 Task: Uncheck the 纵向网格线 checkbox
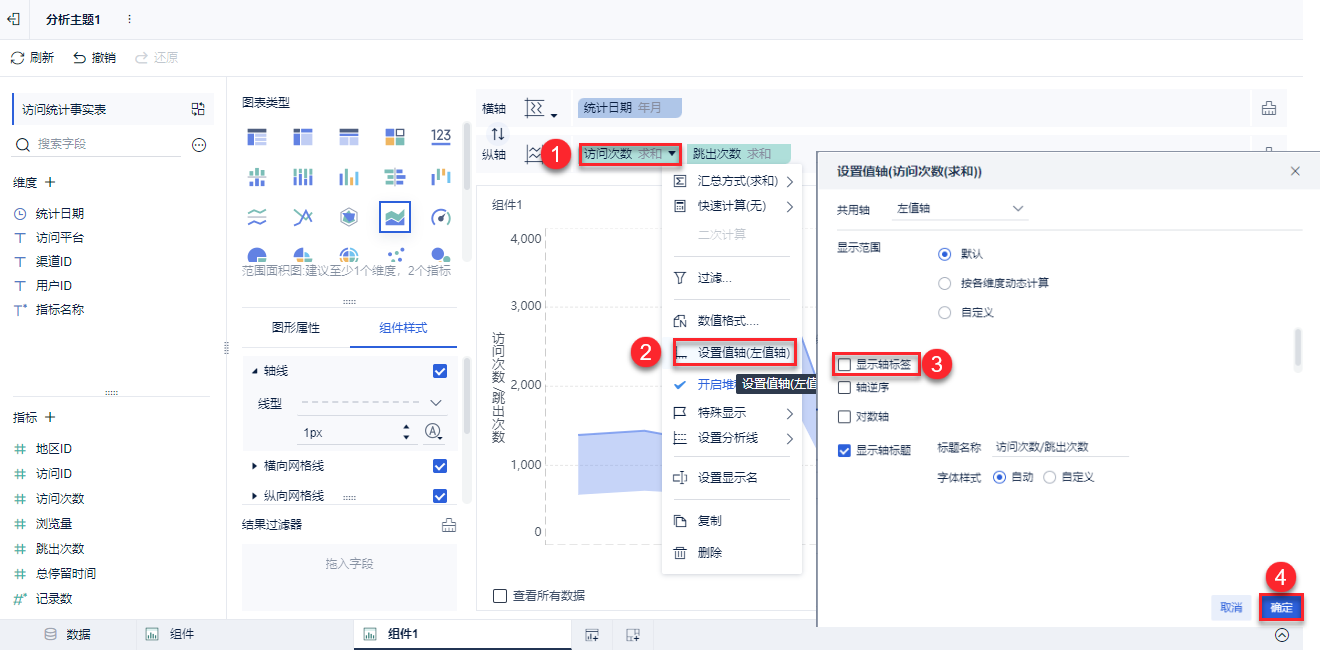(x=439, y=496)
